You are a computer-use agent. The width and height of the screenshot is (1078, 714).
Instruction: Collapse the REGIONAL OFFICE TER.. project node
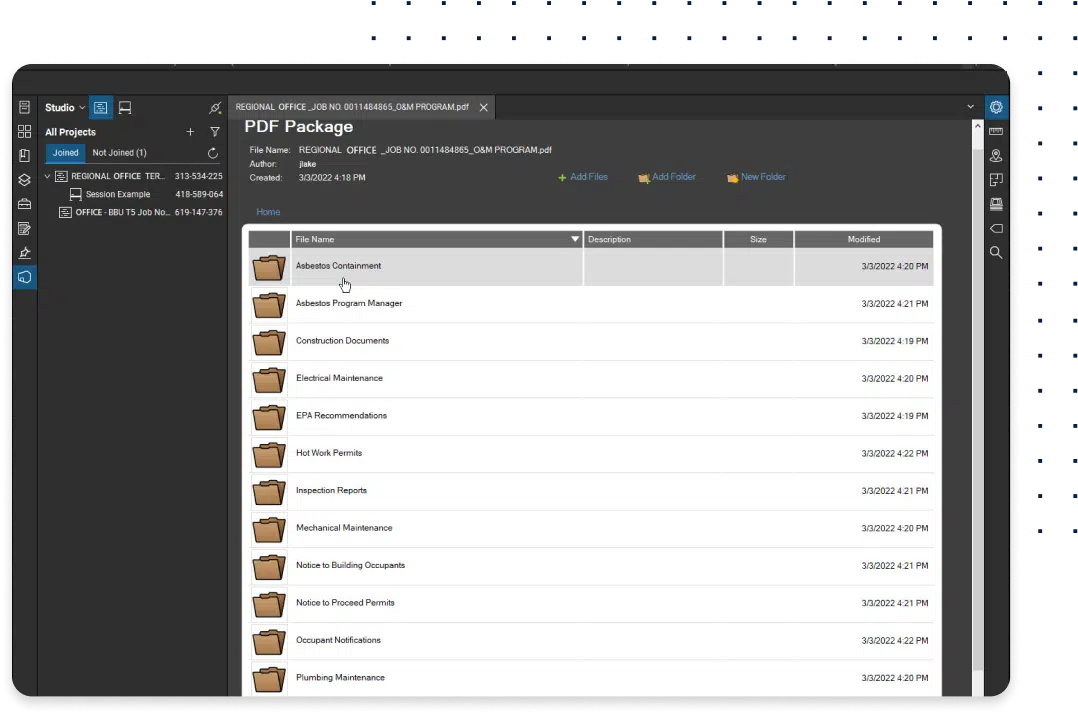pos(47,177)
